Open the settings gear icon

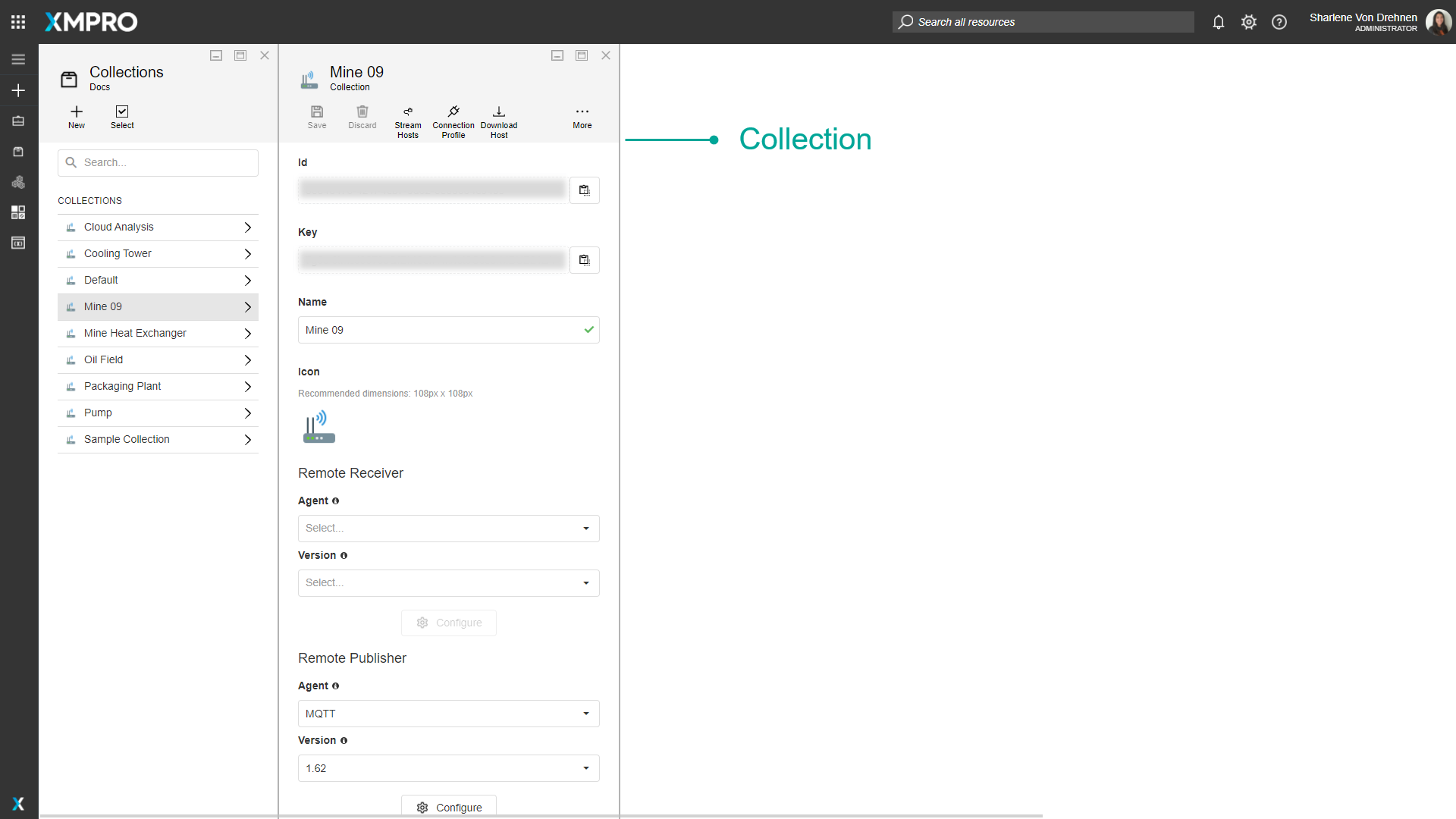(1248, 22)
